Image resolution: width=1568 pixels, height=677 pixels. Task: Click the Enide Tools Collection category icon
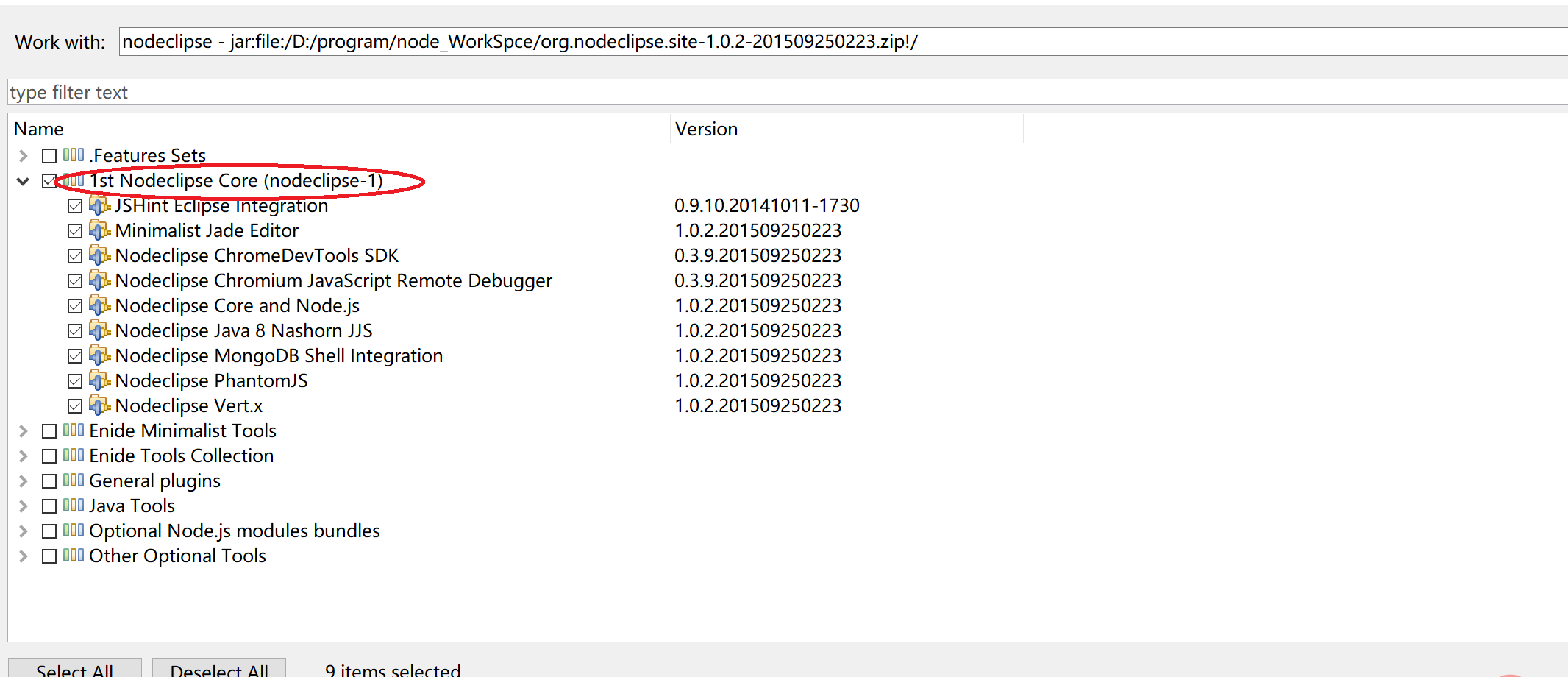[x=74, y=456]
